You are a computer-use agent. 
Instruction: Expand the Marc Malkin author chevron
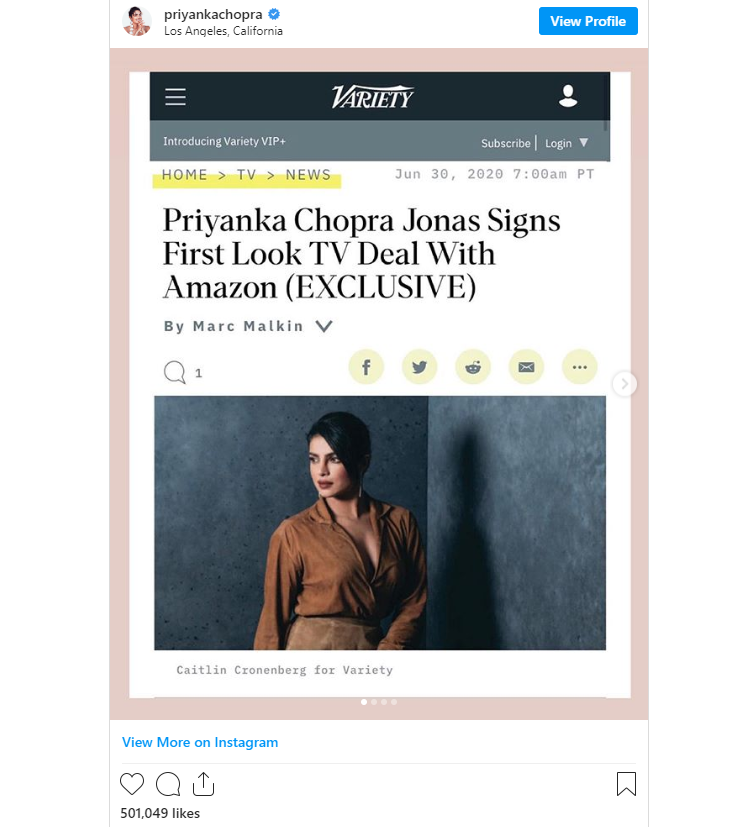tap(324, 326)
